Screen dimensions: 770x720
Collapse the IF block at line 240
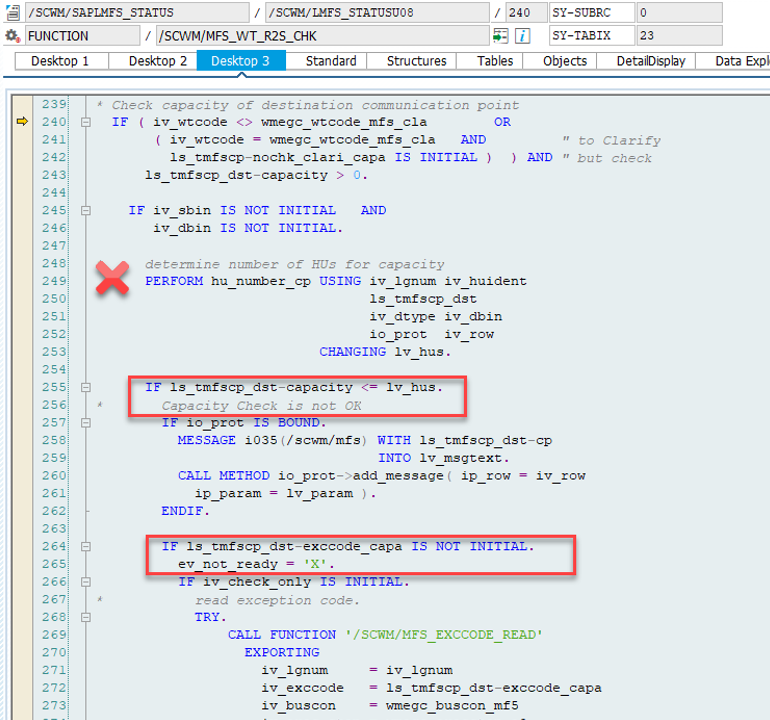coord(86,122)
